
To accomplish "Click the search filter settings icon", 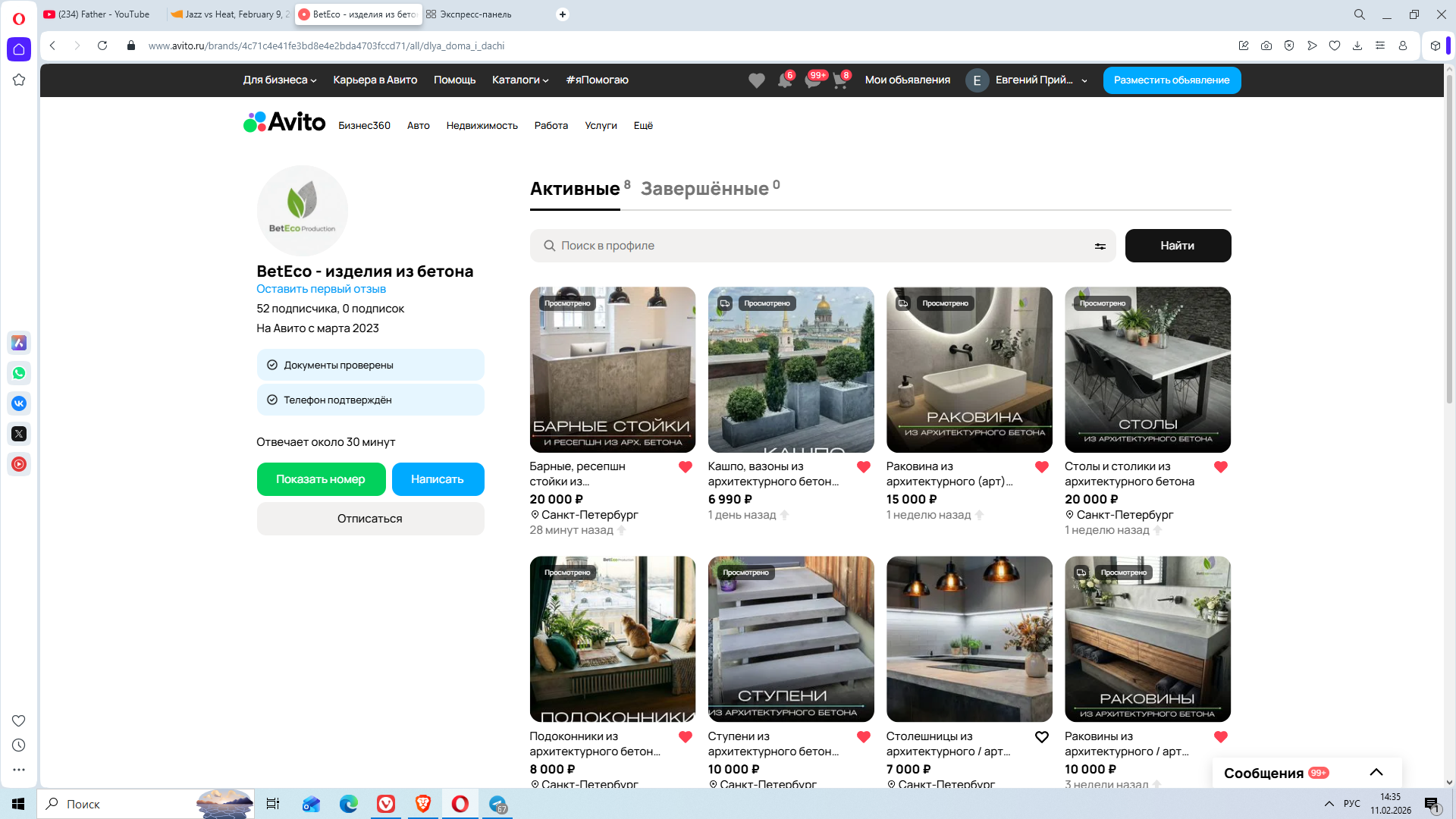I will click(x=1100, y=246).
